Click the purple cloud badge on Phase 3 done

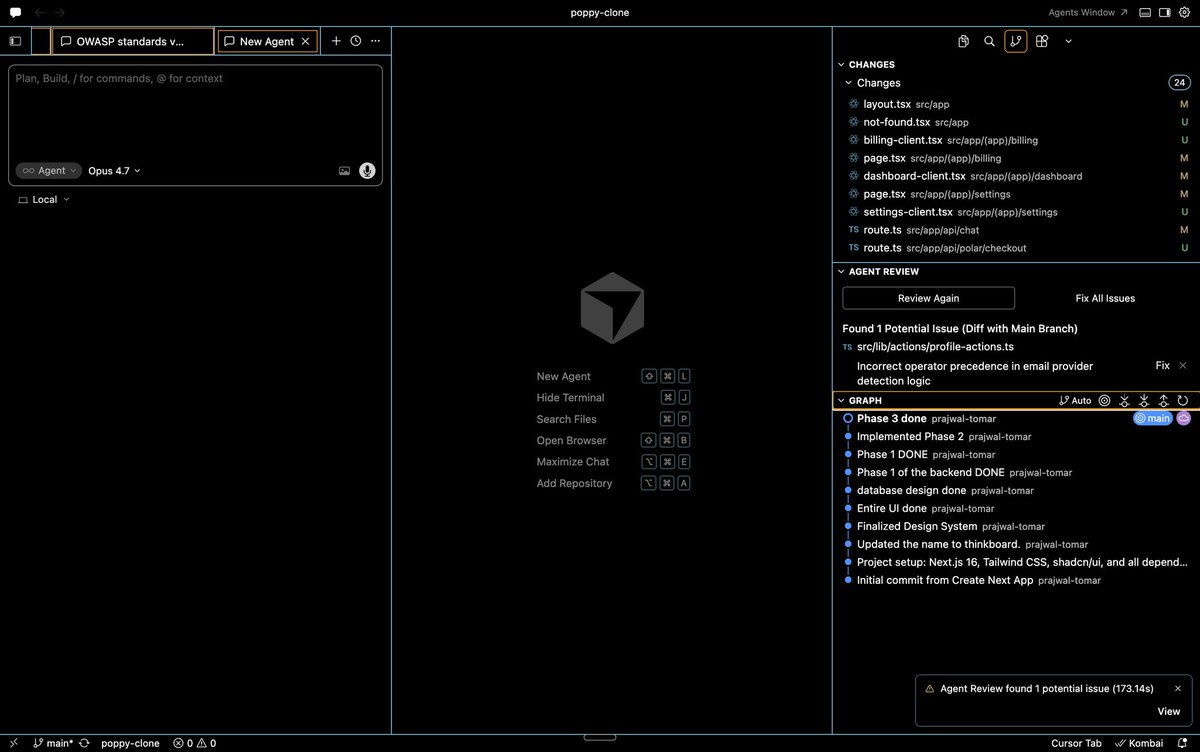point(1184,418)
